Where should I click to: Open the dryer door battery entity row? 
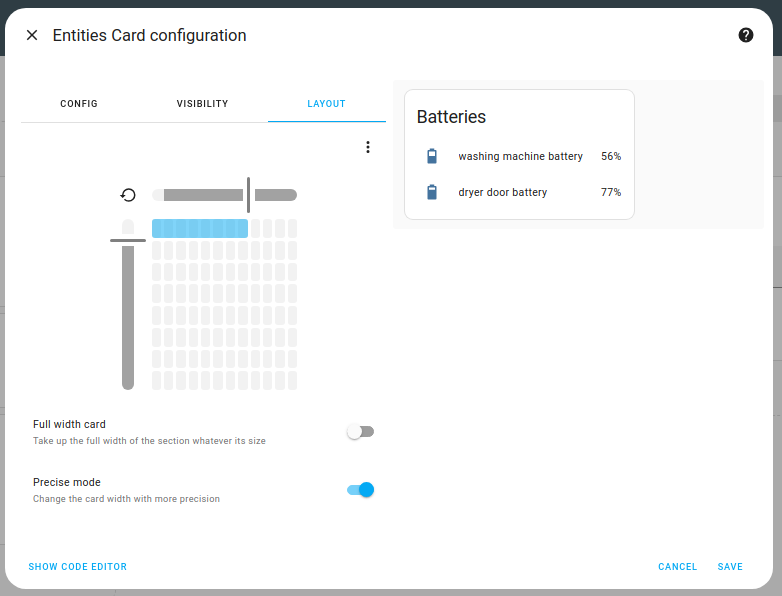pos(502,192)
